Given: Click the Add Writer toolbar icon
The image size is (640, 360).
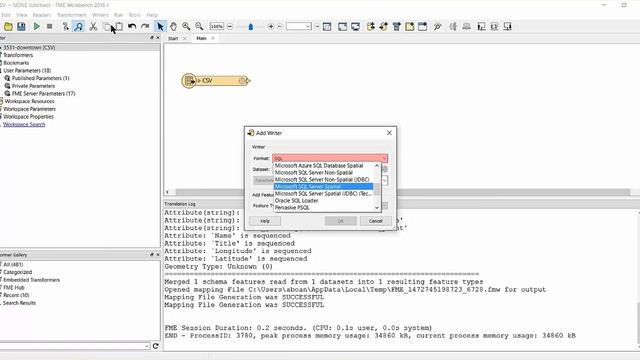Looking at the screenshot, I should (x=384, y=27).
